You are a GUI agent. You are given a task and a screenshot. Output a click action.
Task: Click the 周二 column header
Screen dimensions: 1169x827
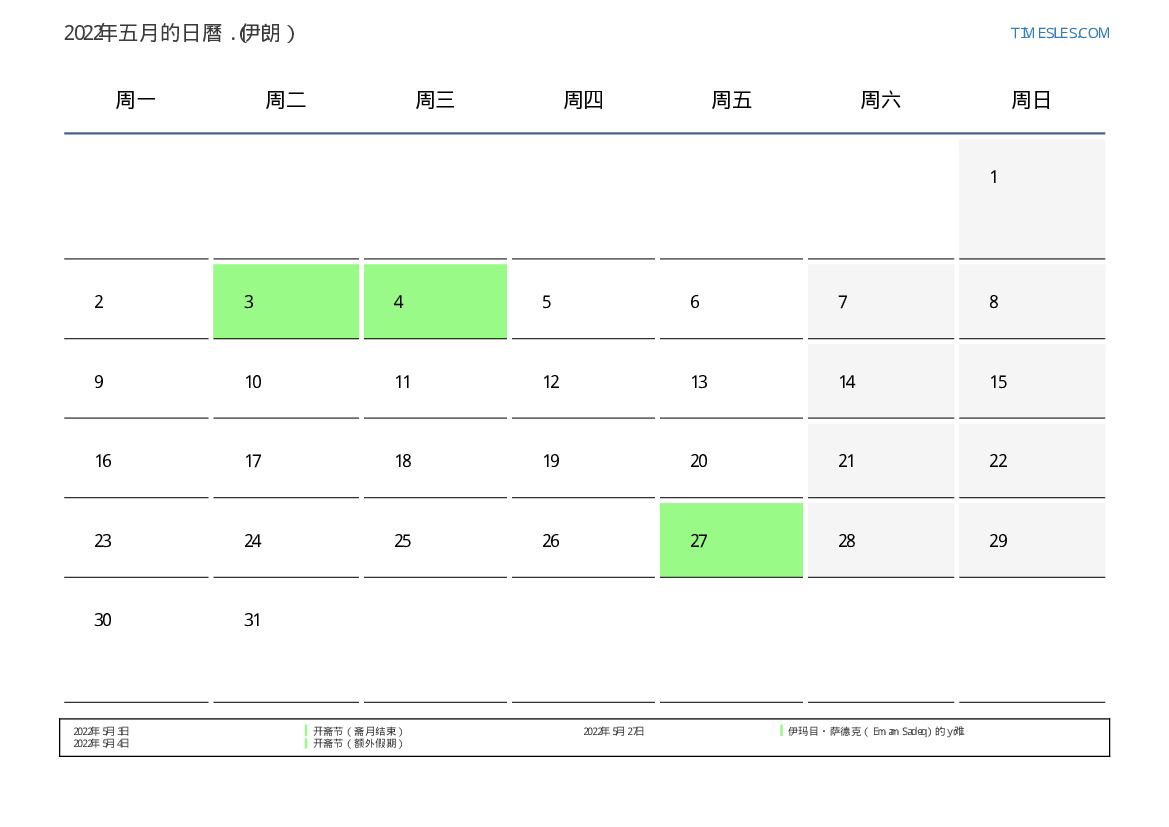pos(286,100)
